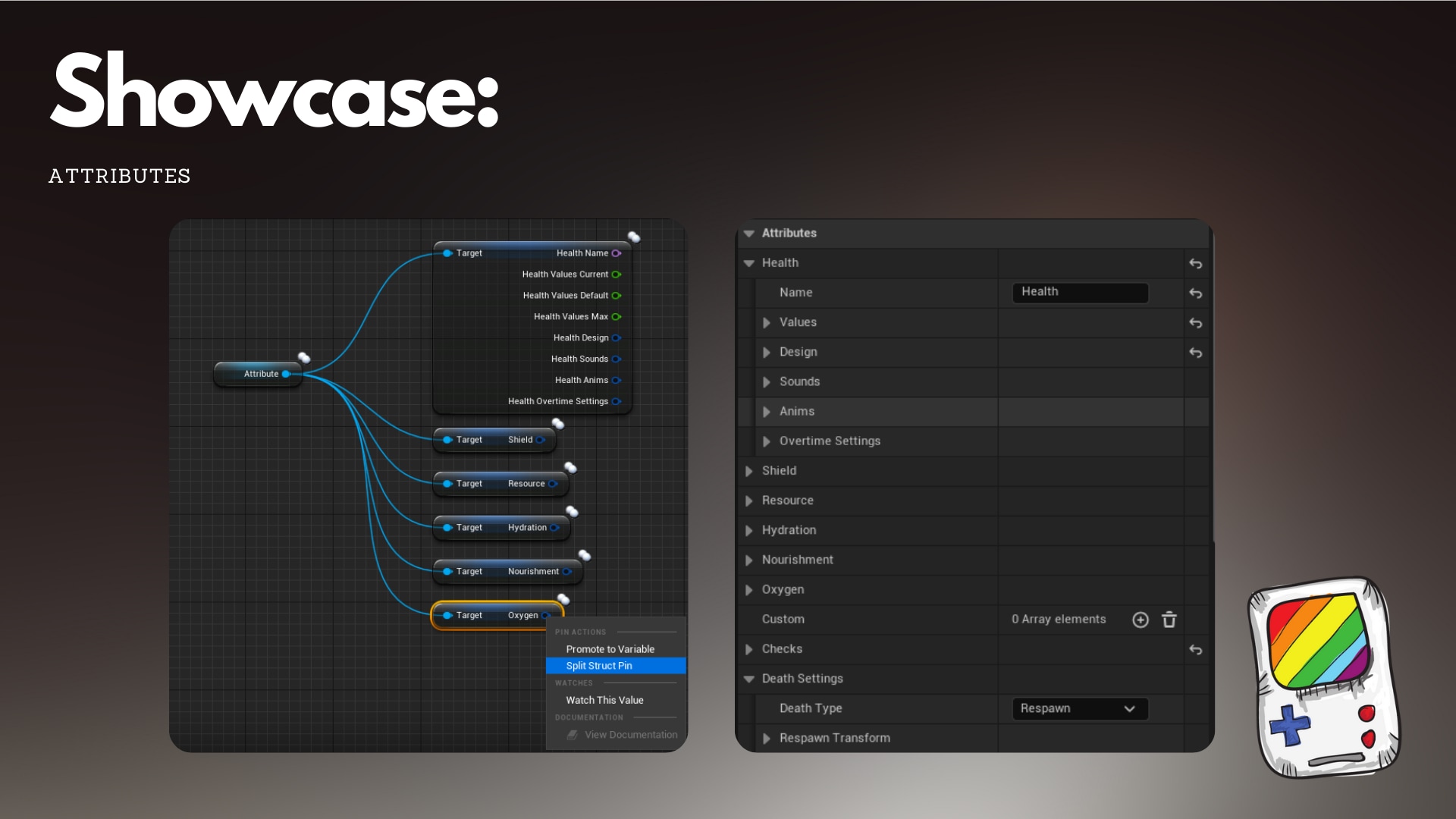Select Split Struct Pin menu entry
The image size is (1456, 819).
click(x=599, y=666)
